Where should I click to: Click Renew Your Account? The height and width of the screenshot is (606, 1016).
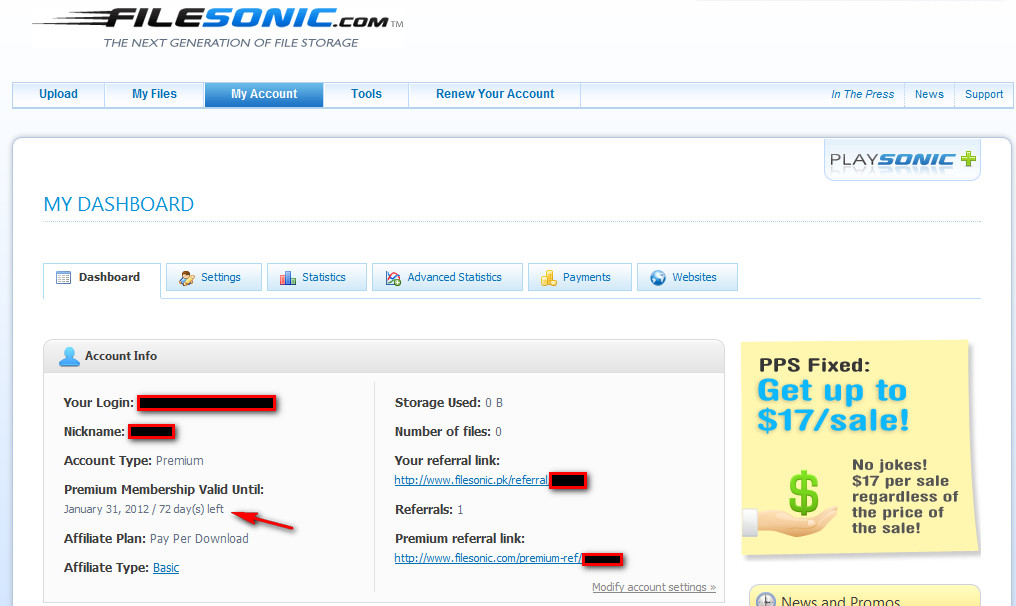click(x=495, y=94)
